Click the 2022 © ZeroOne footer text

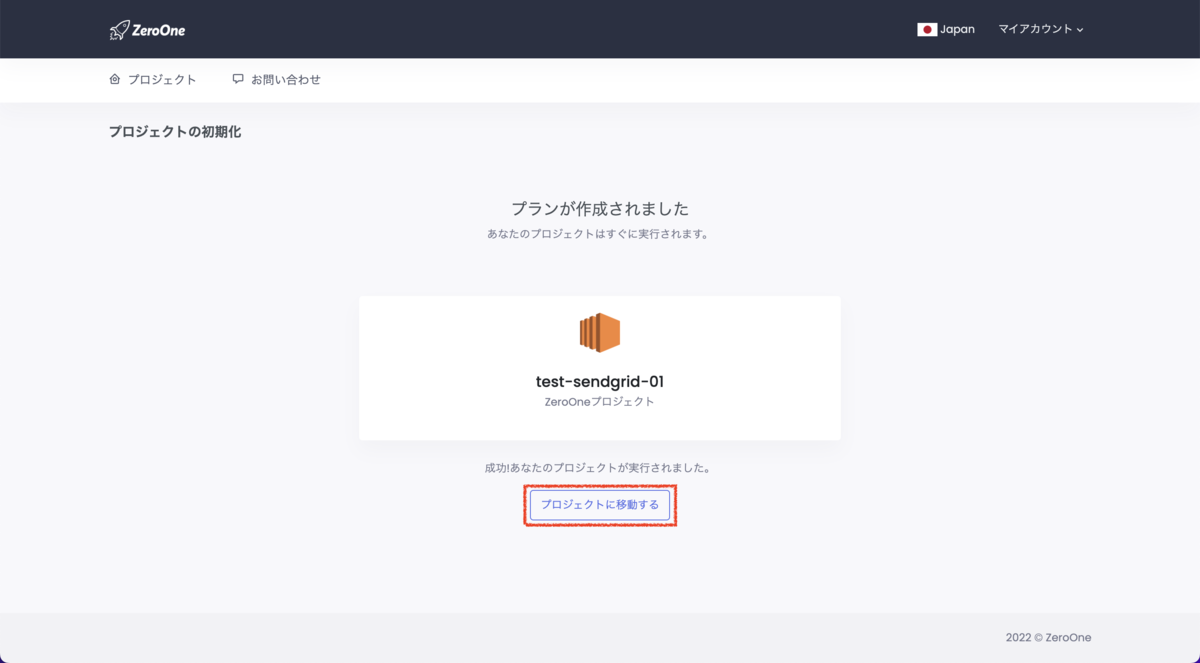coord(1049,638)
